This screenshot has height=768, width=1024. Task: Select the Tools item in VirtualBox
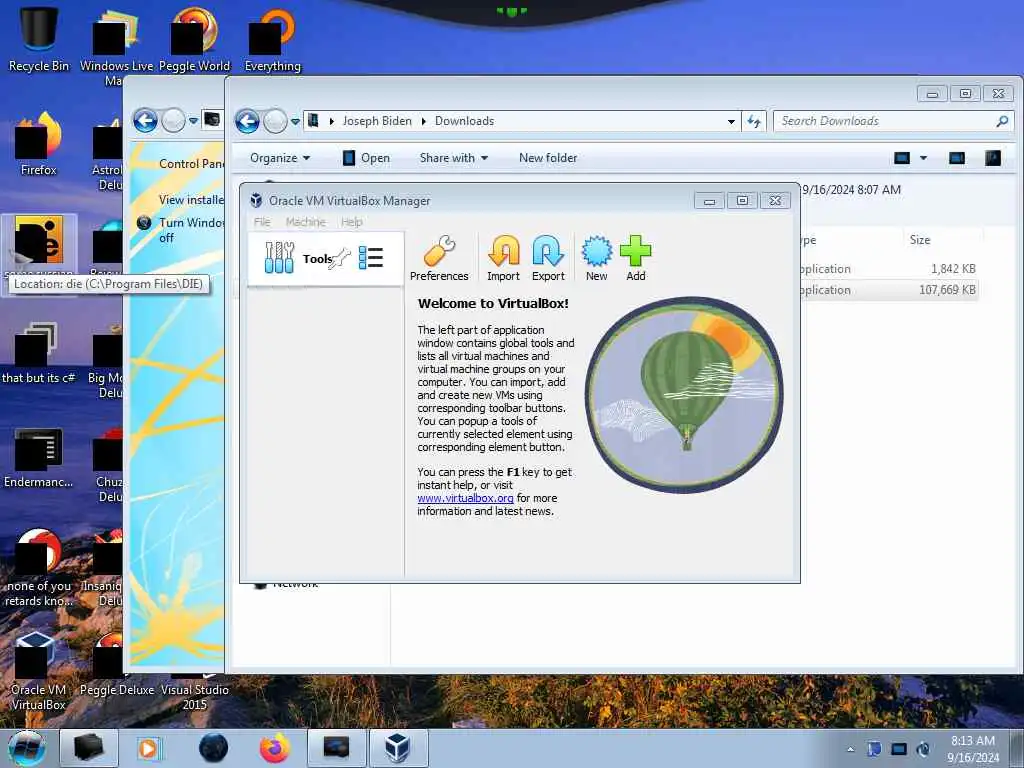coord(325,259)
